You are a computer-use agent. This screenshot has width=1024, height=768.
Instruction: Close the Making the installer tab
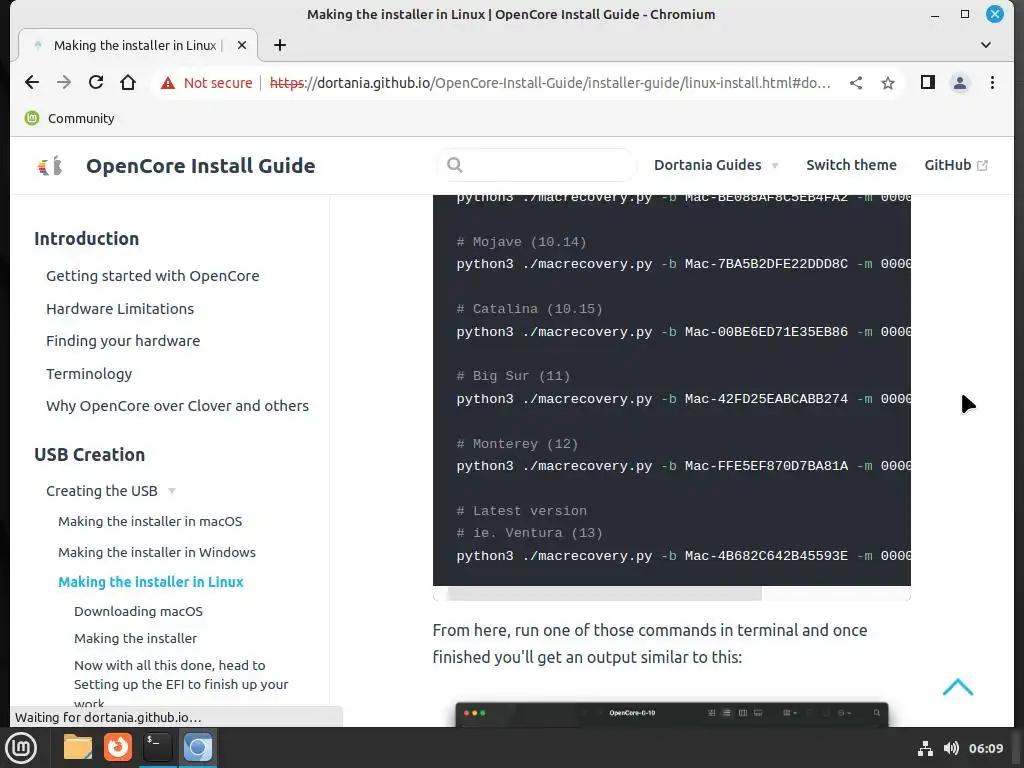242,45
